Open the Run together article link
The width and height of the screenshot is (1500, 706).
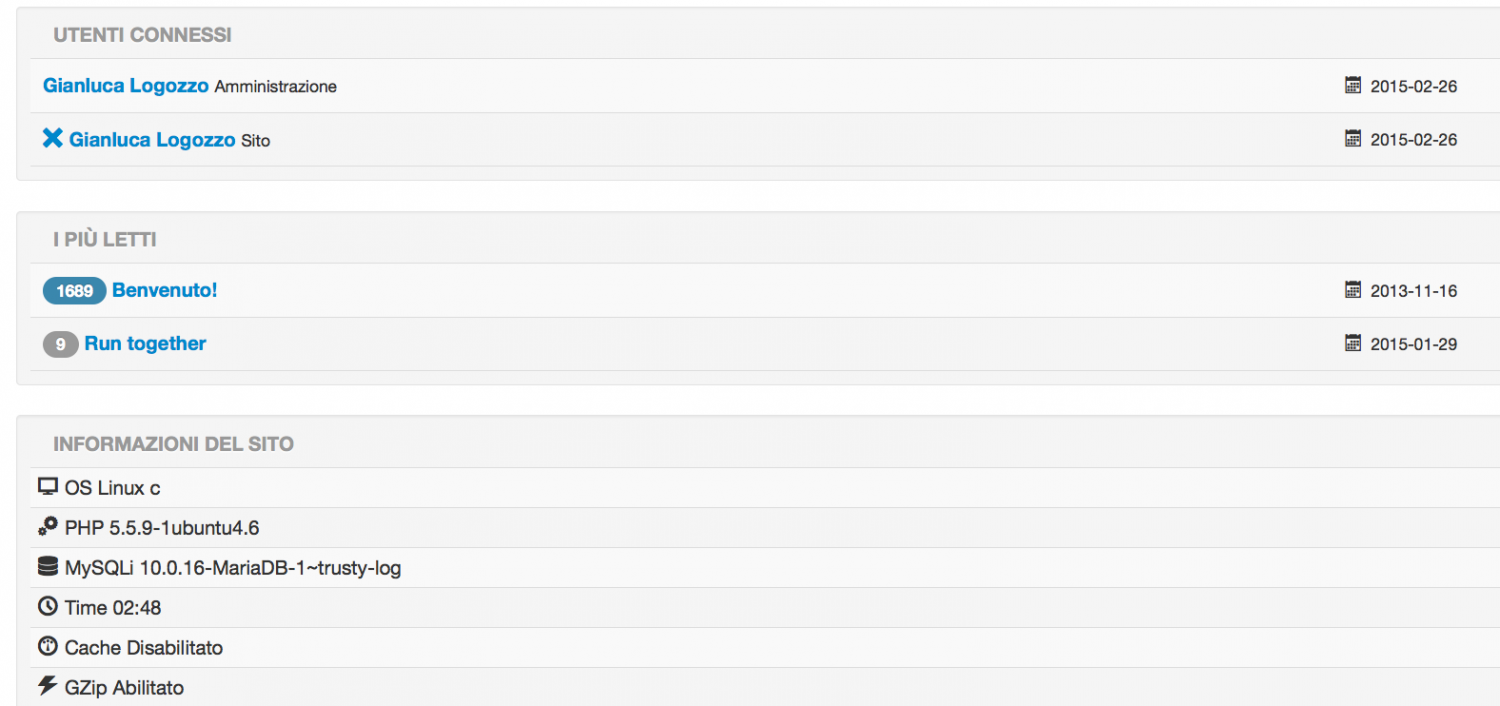point(145,343)
